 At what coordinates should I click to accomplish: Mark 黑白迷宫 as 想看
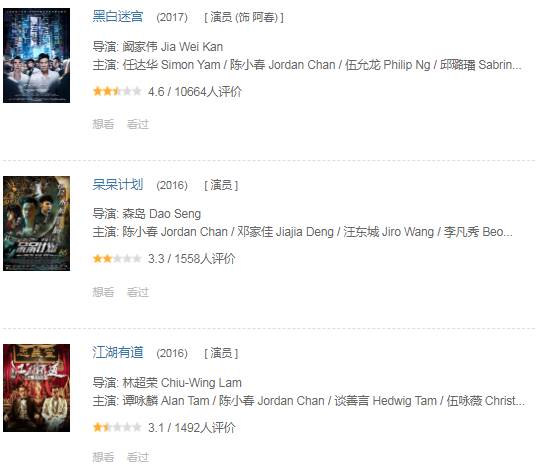pyautogui.click(x=103, y=124)
